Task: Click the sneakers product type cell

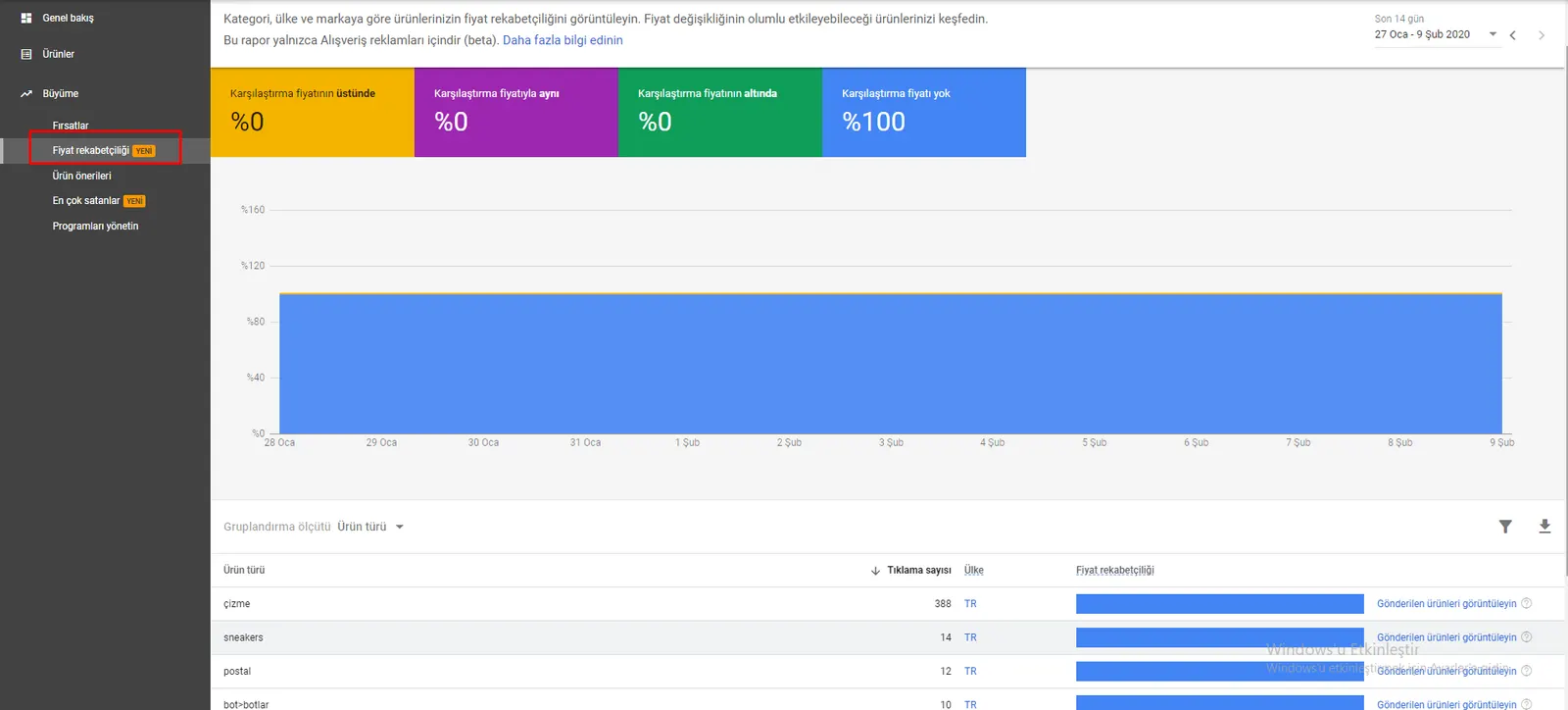Action: pos(243,637)
